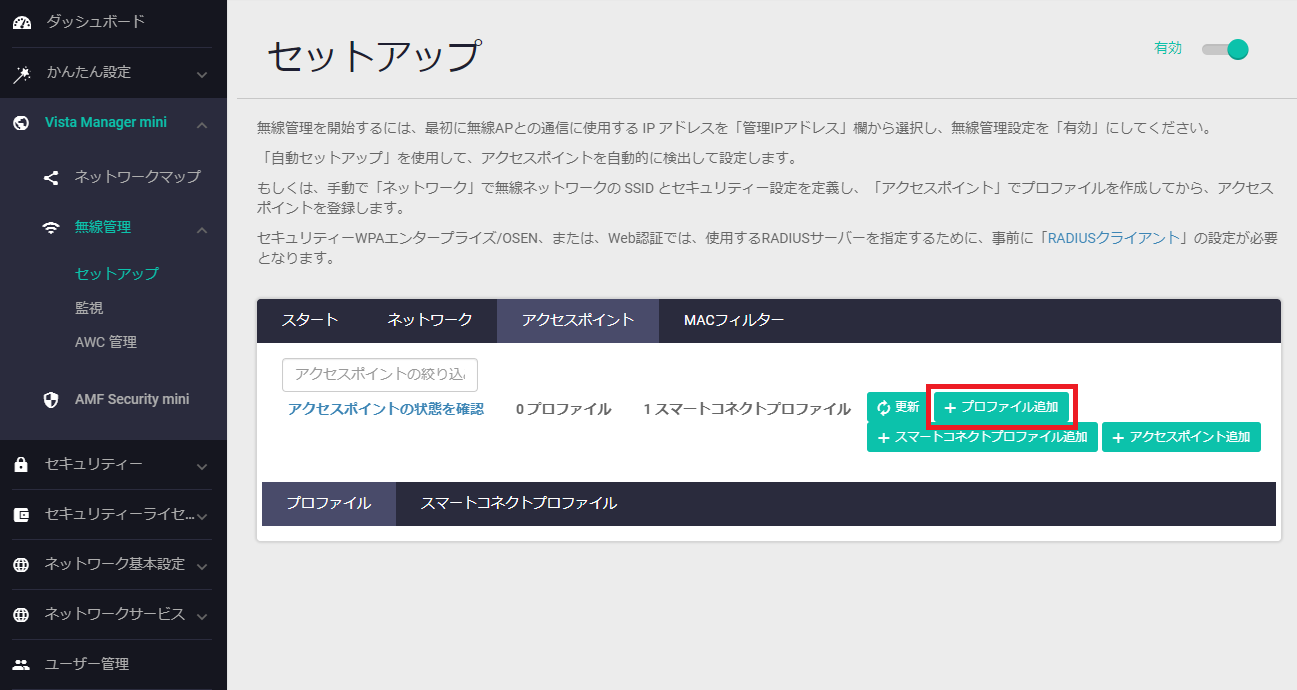Click the network map share icon
The height and width of the screenshot is (690, 1297).
click(51, 177)
